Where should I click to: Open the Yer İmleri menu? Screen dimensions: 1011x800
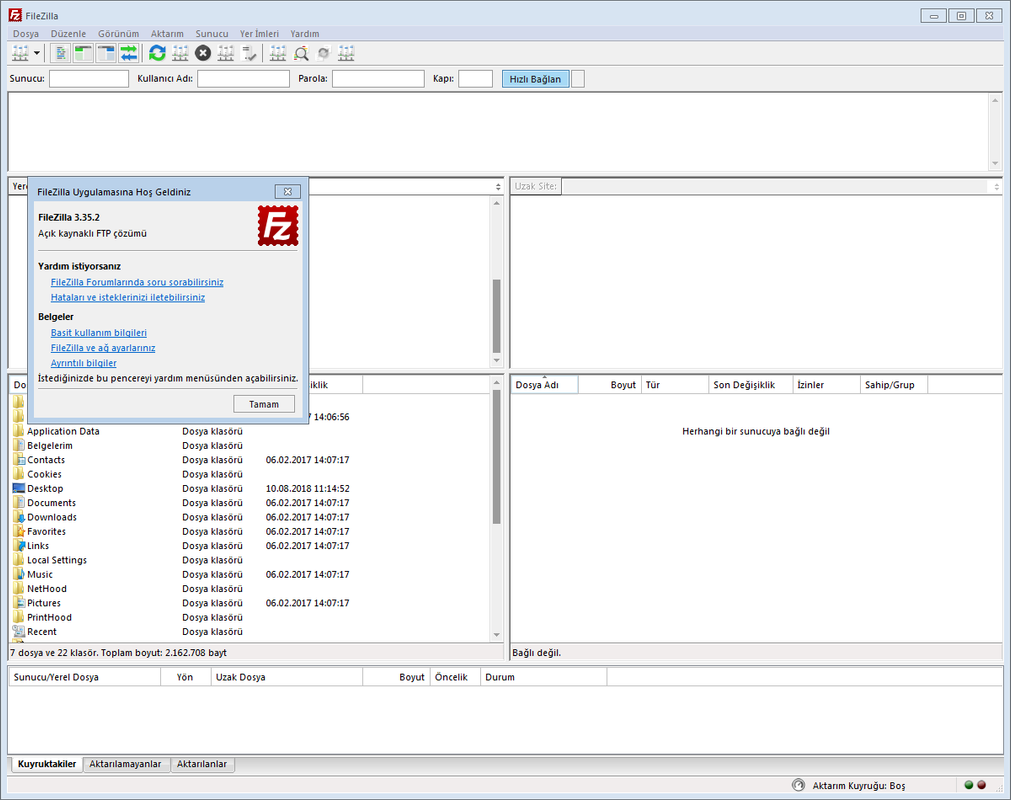[x=259, y=34]
